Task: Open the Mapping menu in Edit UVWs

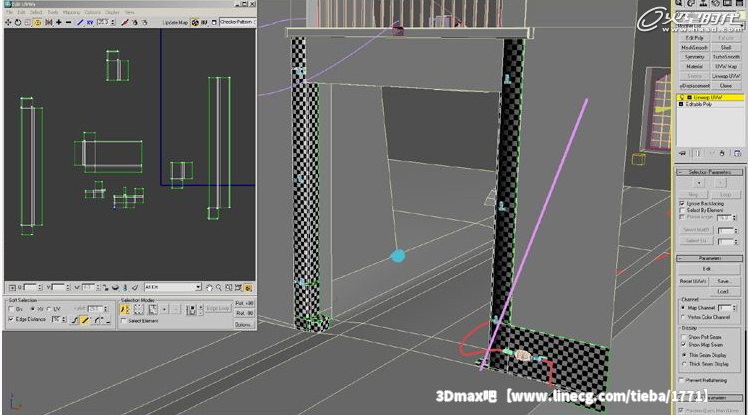Action: pos(72,12)
